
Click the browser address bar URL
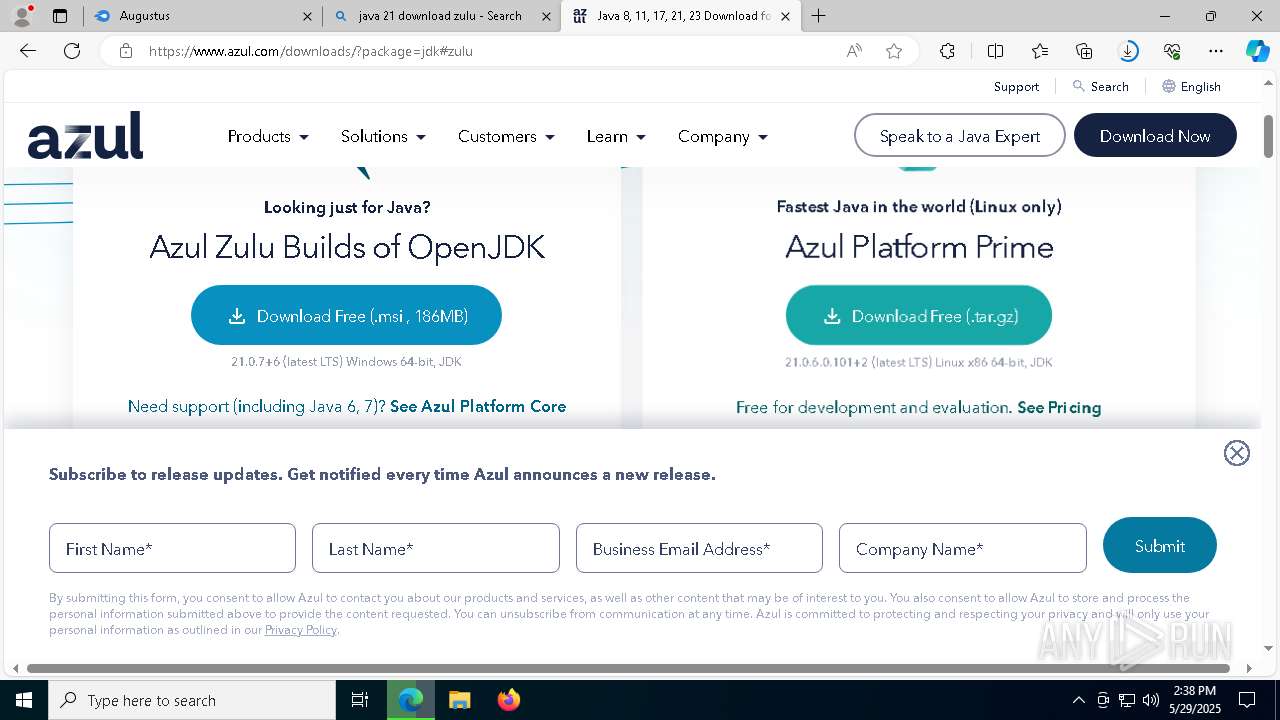311,51
